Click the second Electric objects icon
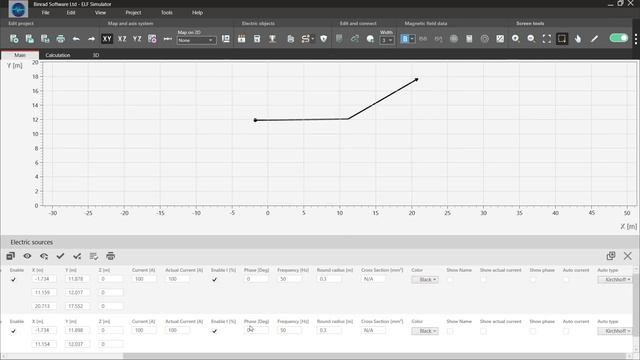This screenshot has height=360, width=640. 257,39
